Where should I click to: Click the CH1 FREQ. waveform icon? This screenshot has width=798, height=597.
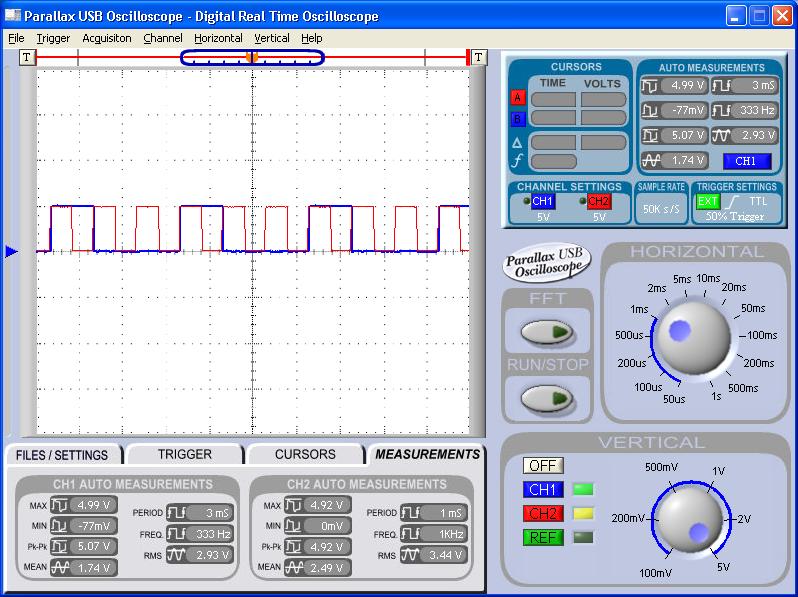click(176, 534)
